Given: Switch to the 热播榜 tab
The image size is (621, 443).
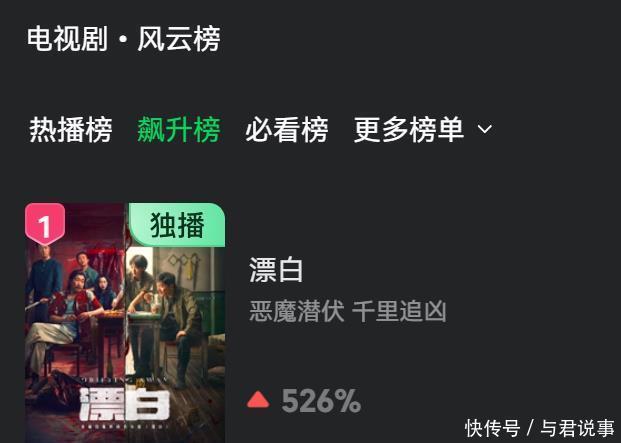Looking at the screenshot, I should 70,129.
